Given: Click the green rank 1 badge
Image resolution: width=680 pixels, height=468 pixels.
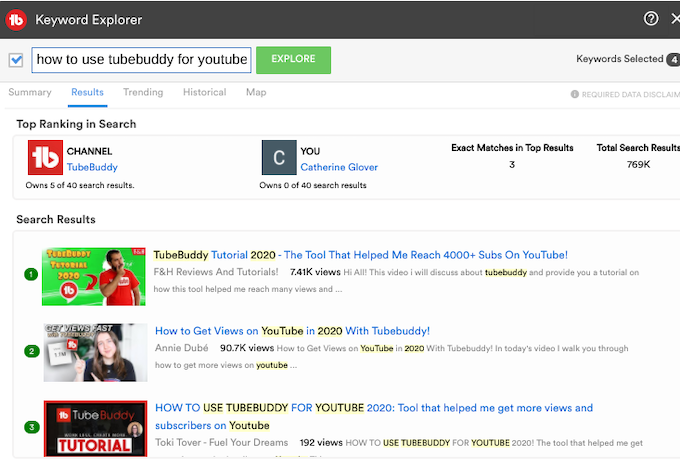Looking at the screenshot, I should point(31,274).
